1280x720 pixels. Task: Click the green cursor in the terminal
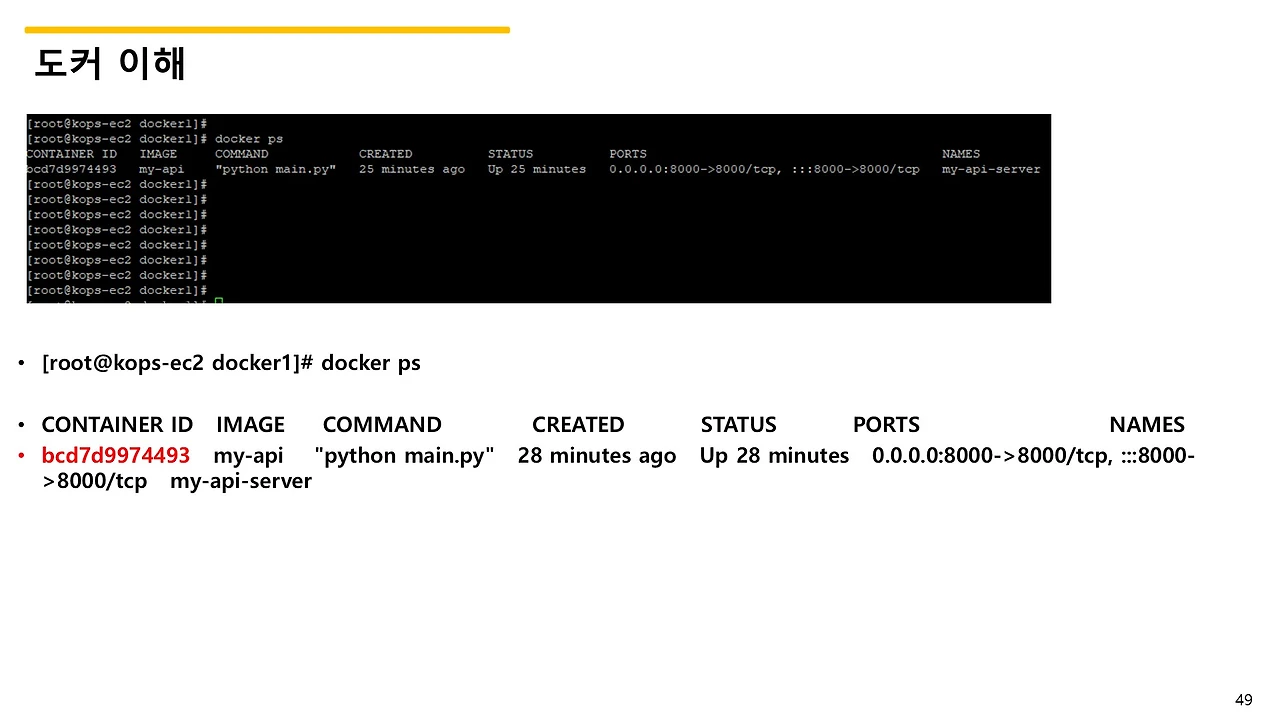point(219,300)
